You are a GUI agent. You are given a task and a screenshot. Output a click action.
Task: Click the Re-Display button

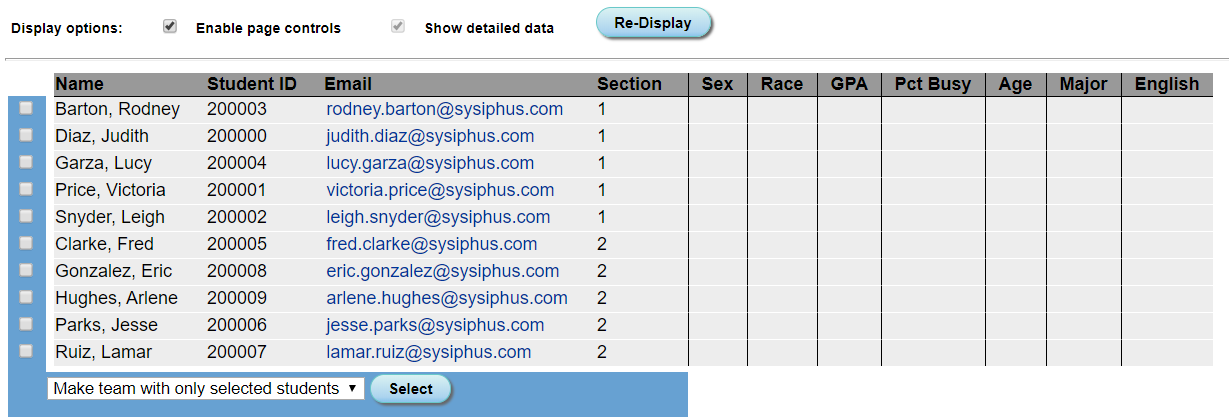(x=653, y=23)
